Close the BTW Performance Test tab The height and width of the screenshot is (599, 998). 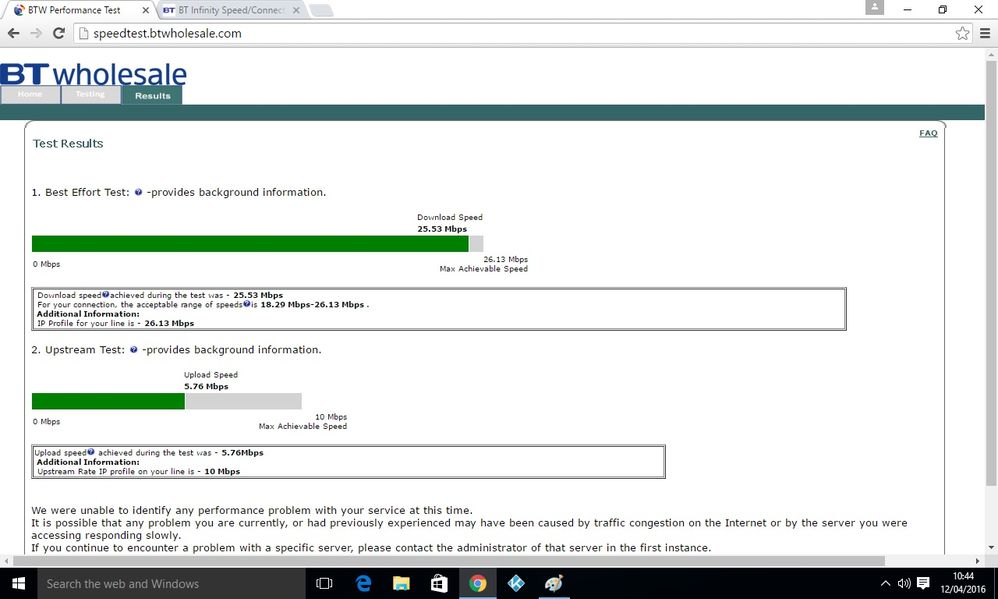coord(146,10)
